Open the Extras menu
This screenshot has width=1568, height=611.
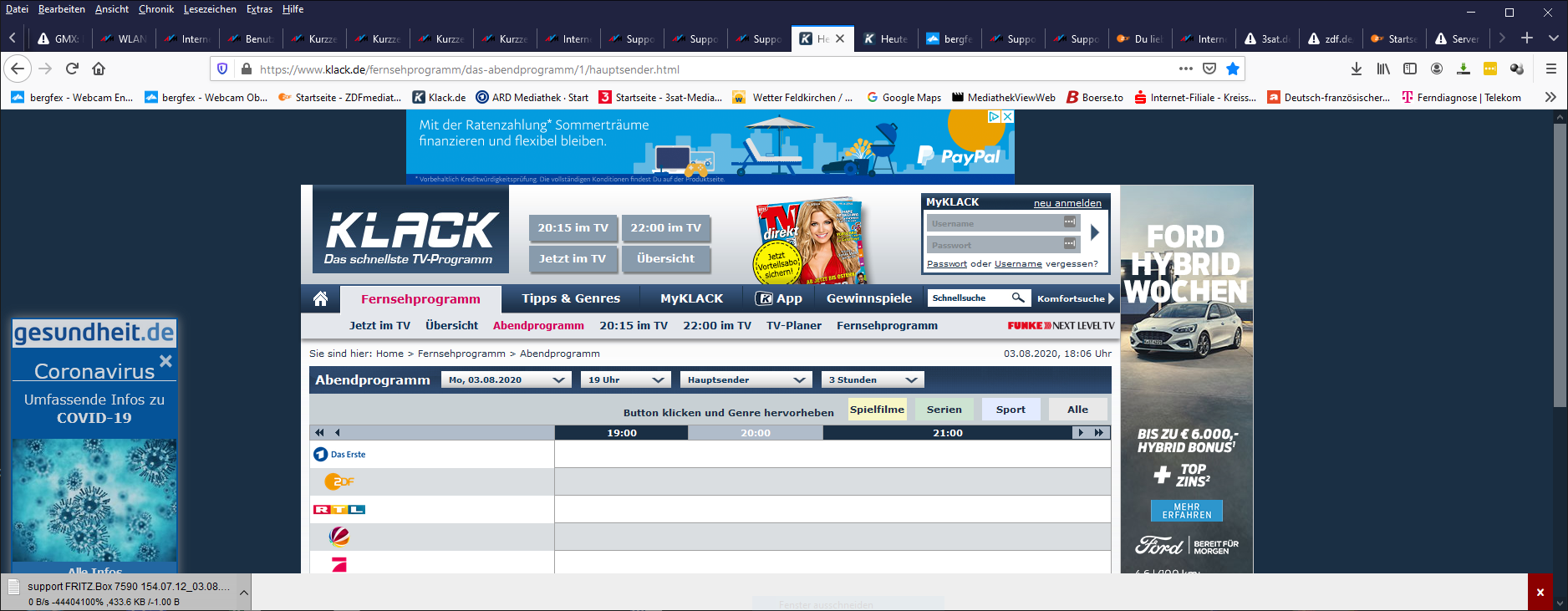tap(259, 9)
